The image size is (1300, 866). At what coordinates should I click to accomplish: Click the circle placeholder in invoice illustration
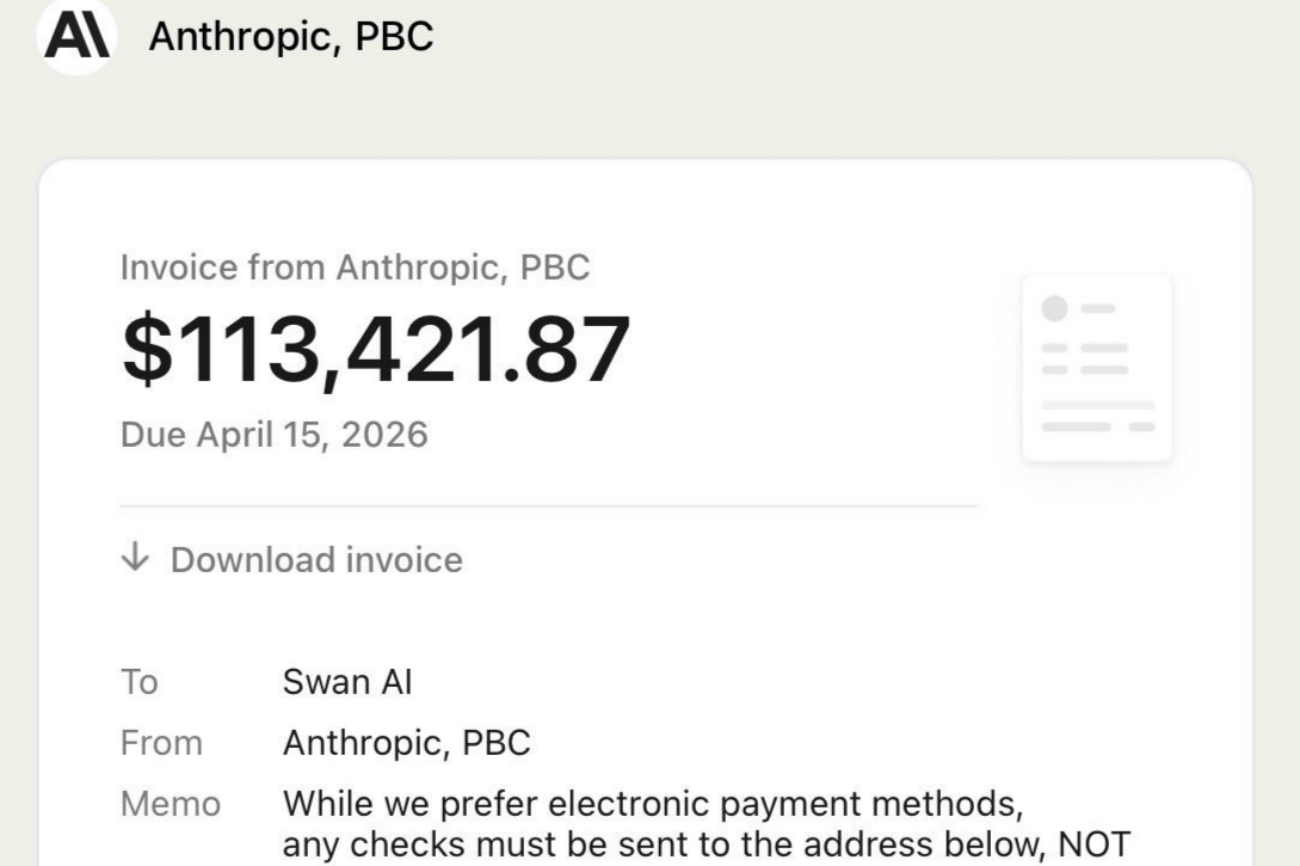click(1054, 308)
